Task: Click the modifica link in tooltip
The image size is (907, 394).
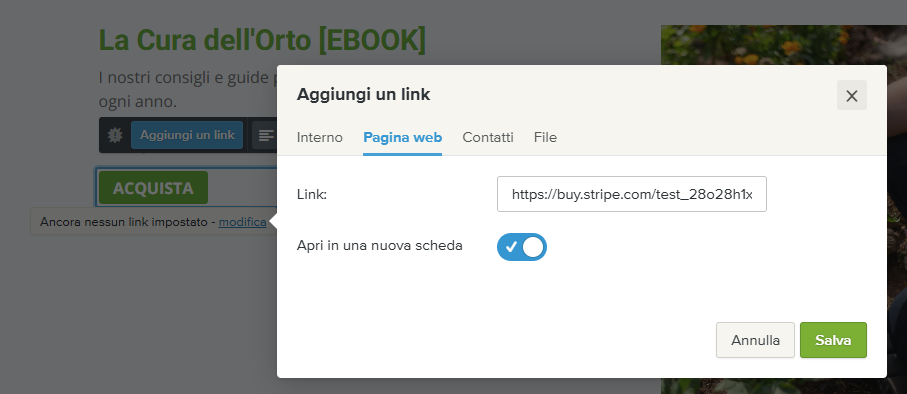Action: pyautogui.click(x=242, y=222)
